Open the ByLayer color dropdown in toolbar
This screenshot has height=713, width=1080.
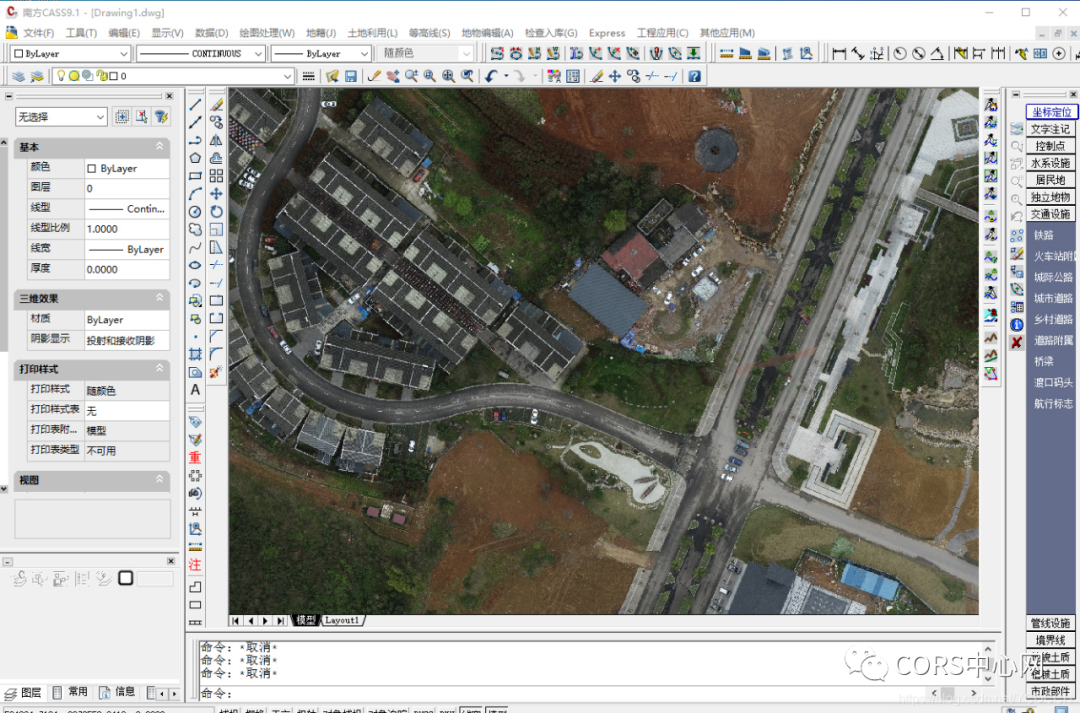[x=72, y=53]
